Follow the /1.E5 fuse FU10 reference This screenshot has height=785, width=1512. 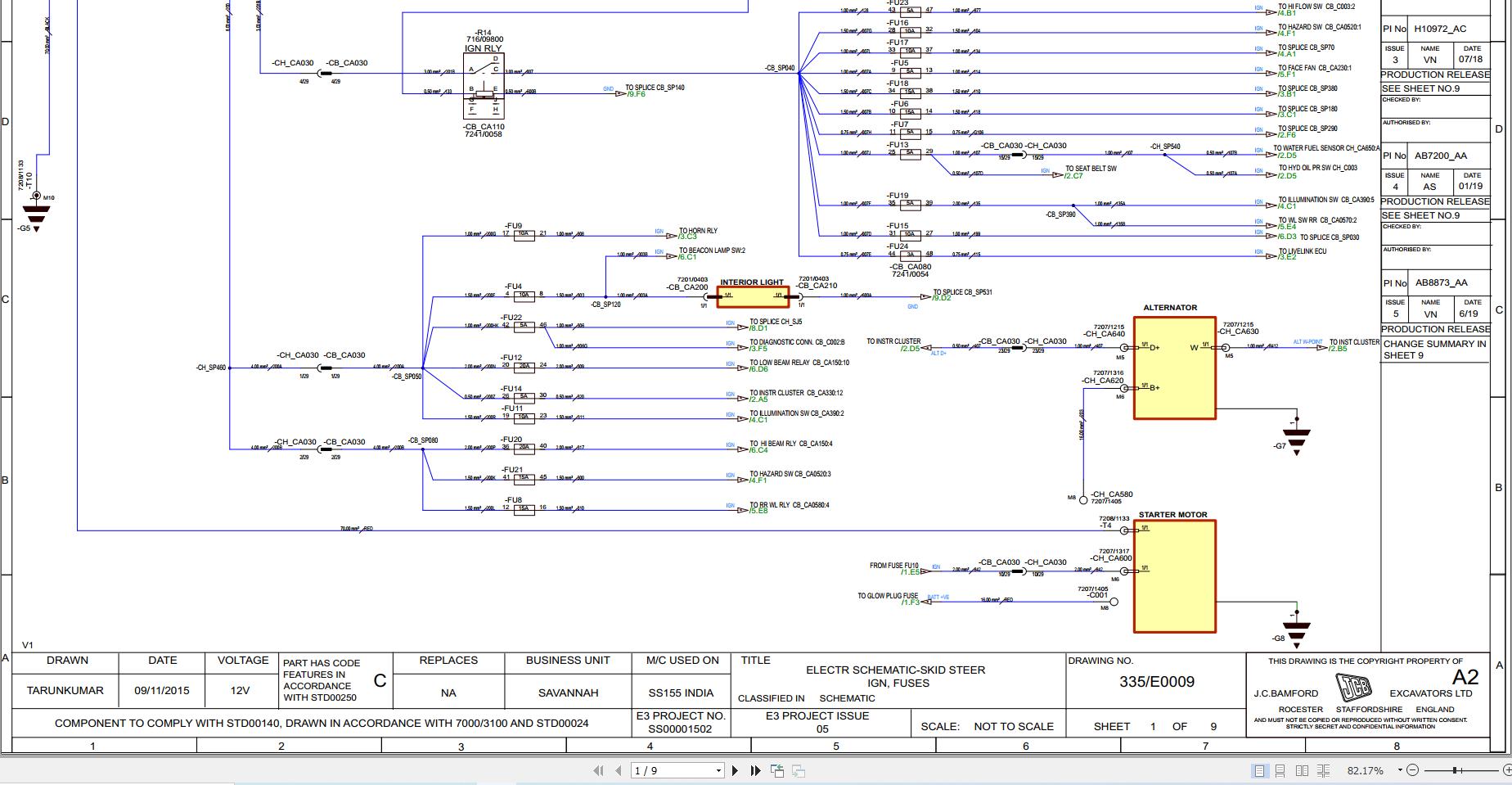(x=910, y=572)
